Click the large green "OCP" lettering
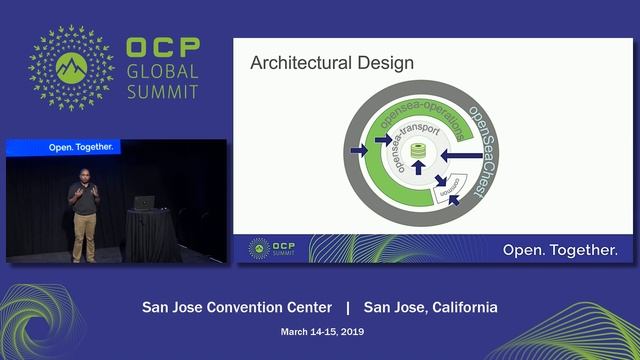The width and height of the screenshot is (640, 360). [x=163, y=47]
